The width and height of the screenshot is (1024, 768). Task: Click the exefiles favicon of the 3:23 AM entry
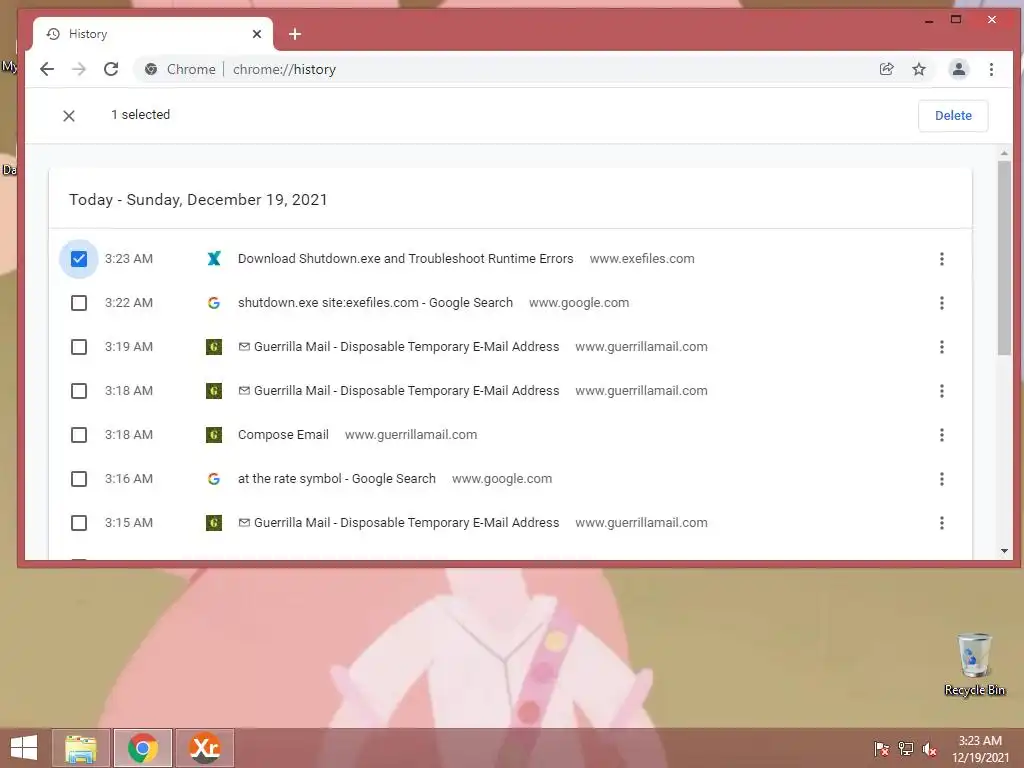point(214,259)
